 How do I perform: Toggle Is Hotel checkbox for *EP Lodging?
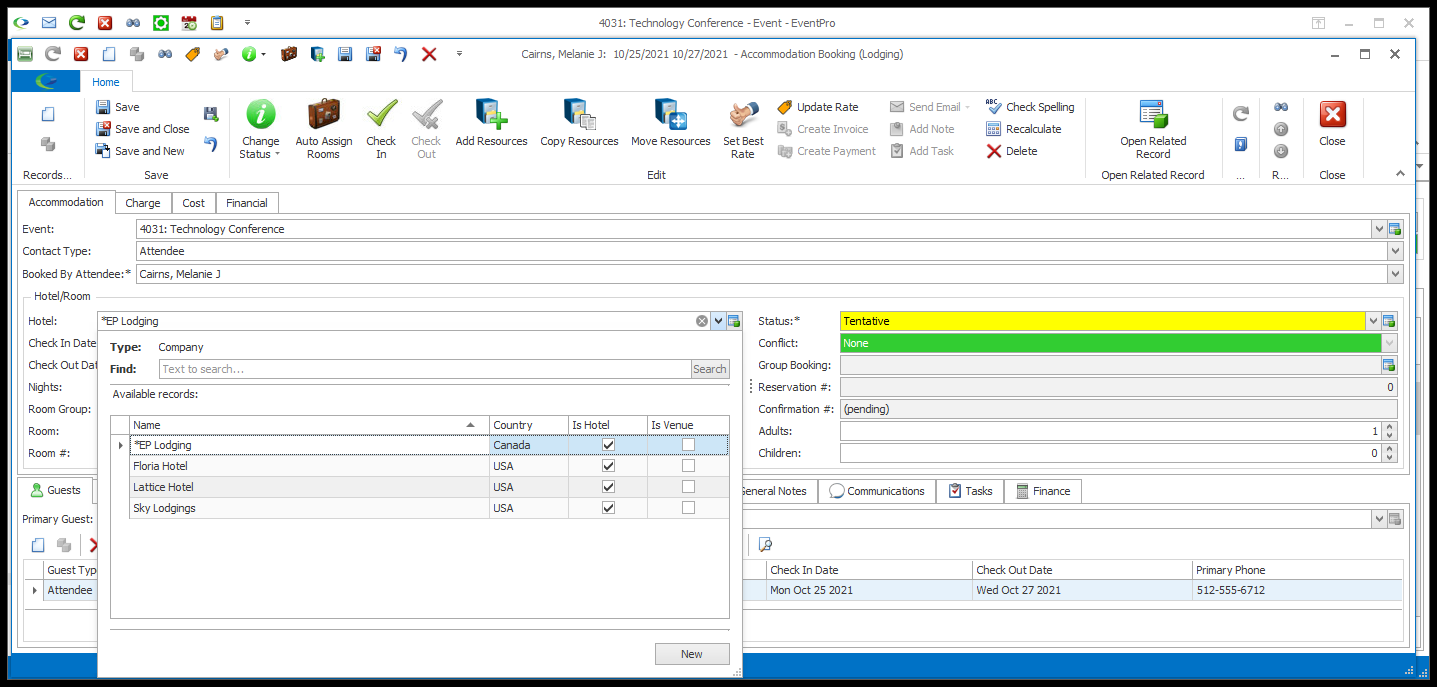click(608, 445)
